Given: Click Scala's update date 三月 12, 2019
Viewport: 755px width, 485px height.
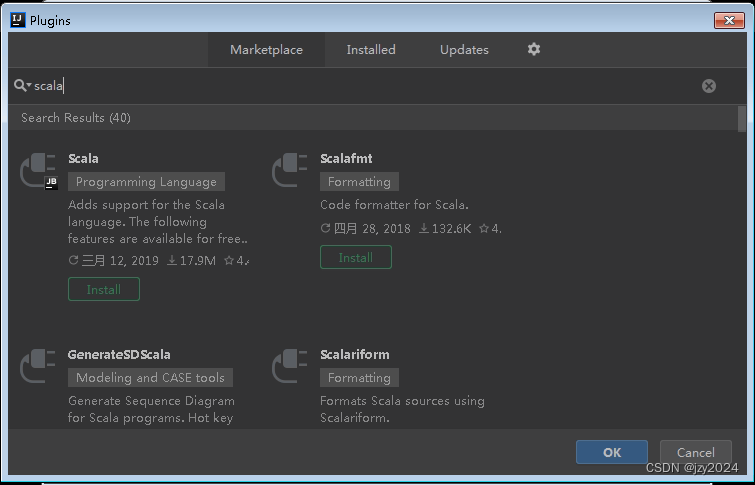Looking at the screenshot, I should (114, 261).
